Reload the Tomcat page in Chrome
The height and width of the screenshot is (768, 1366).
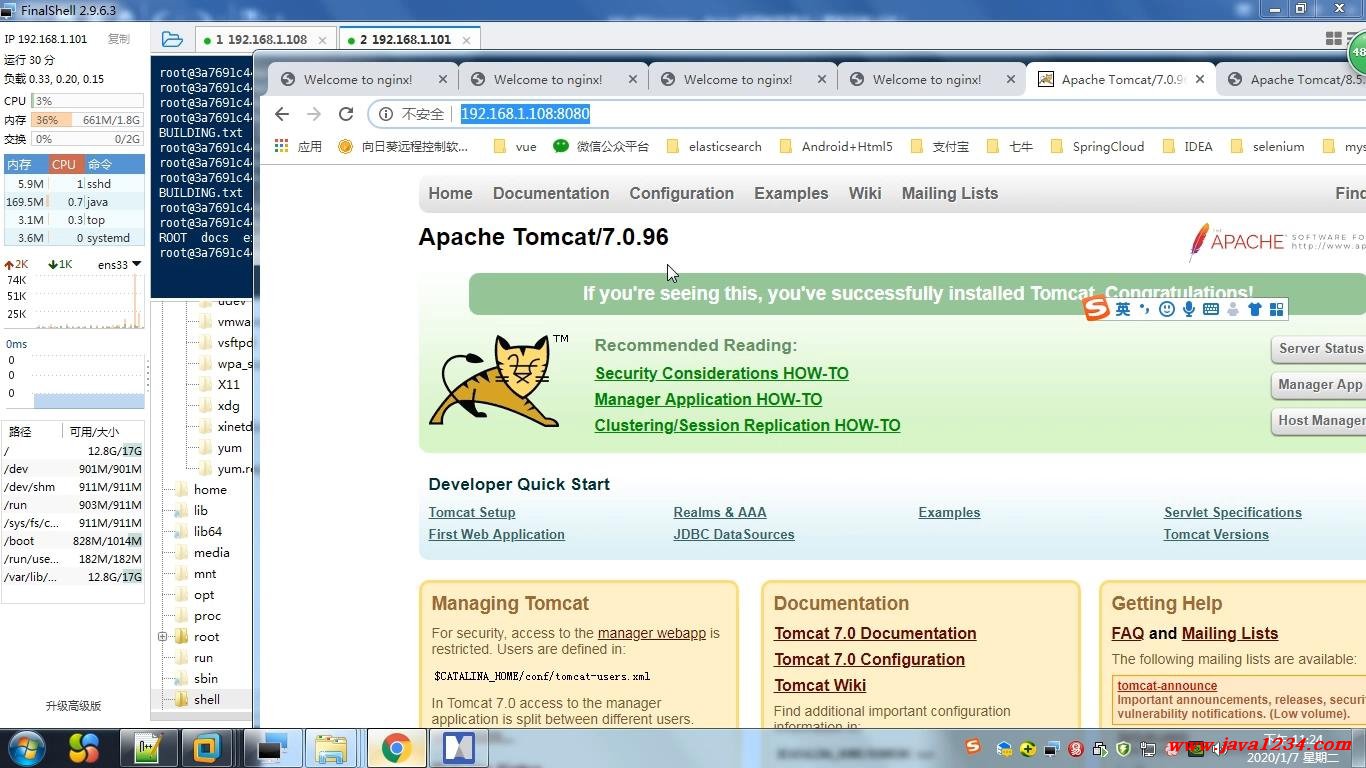346,114
